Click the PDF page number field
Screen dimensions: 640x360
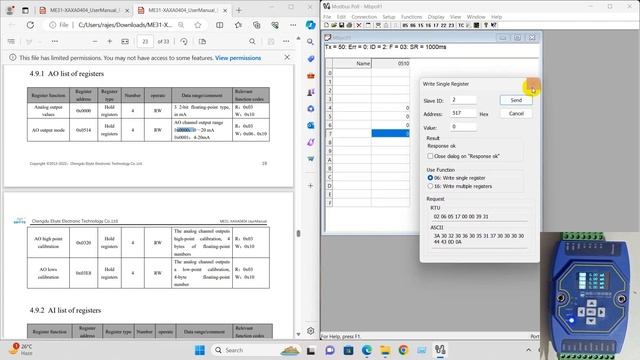point(145,42)
